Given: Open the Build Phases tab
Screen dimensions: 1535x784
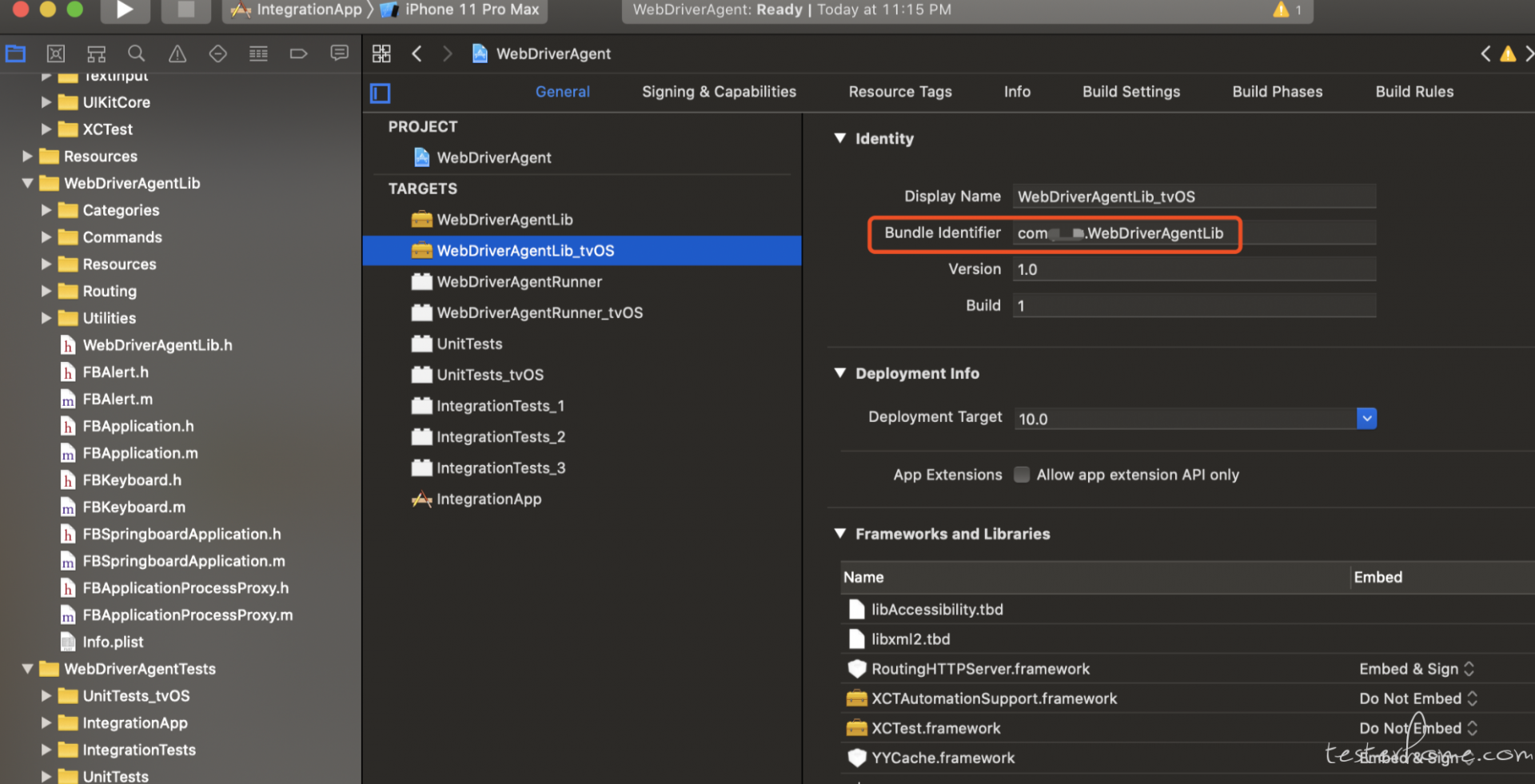Looking at the screenshot, I should coord(1278,92).
